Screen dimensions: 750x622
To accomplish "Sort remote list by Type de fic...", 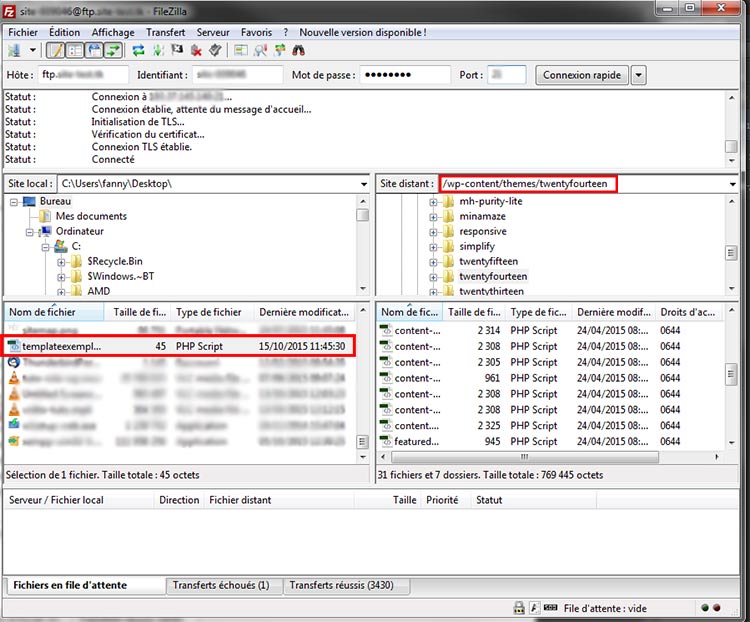I will pyautogui.click(x=538, y=312).
